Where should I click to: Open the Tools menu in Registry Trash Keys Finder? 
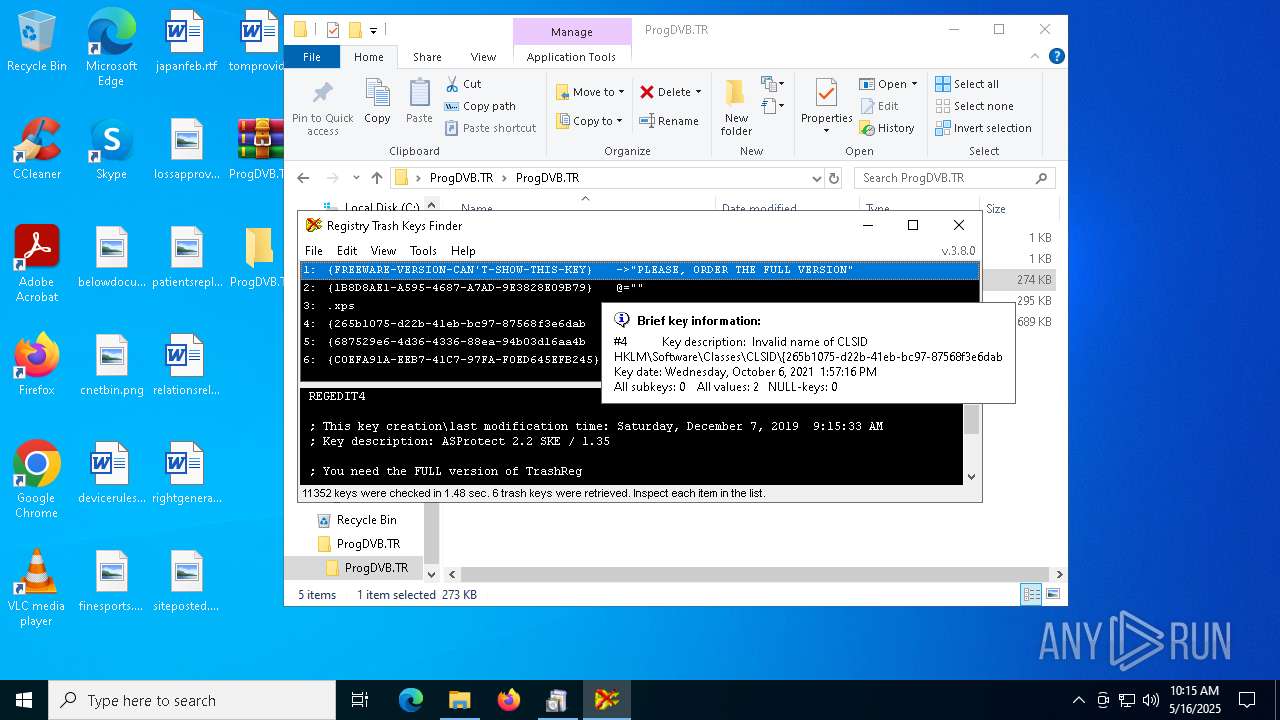423,251
